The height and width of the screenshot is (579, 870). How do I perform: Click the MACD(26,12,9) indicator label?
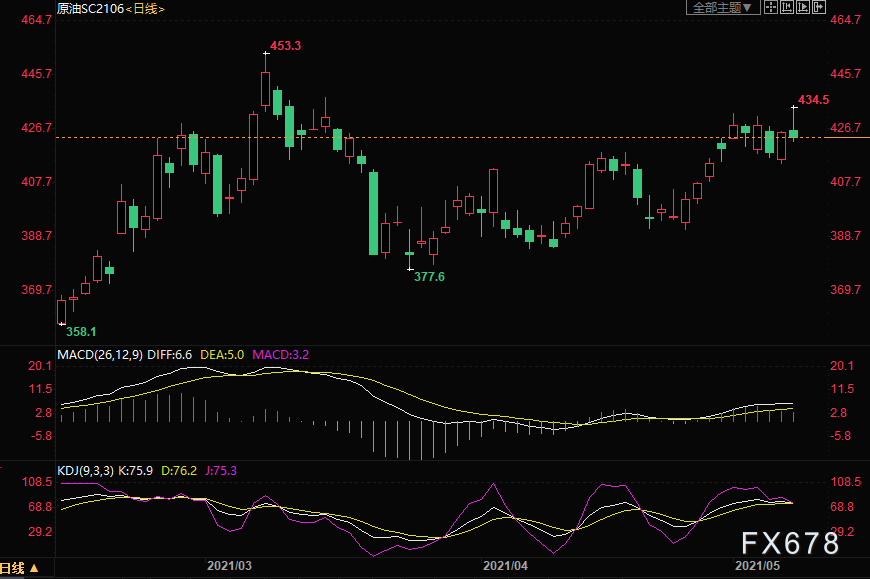click(x=101, y=354)
